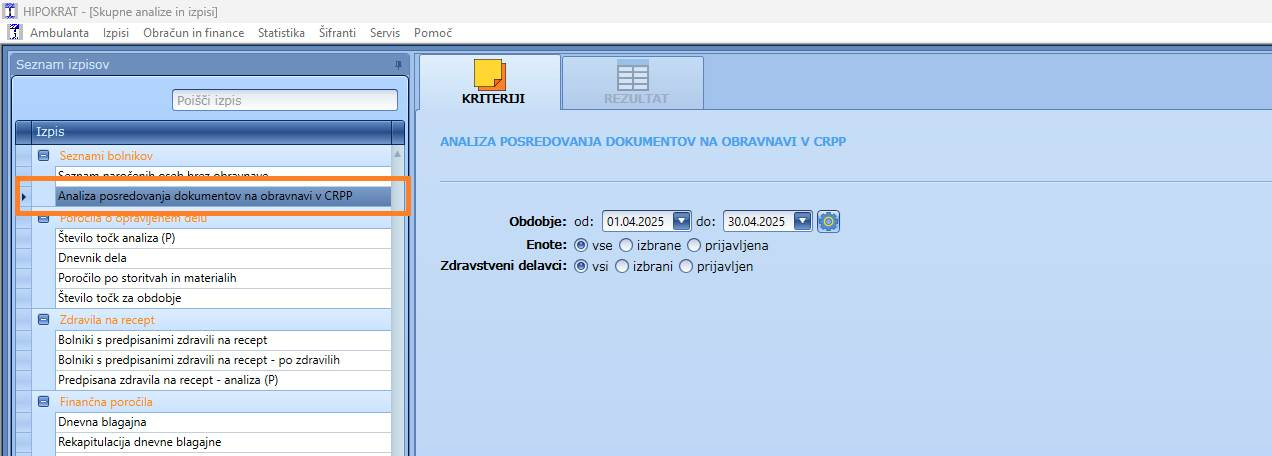
Task: Click the report list scrollbar up arrow
Action: [398, 154]
